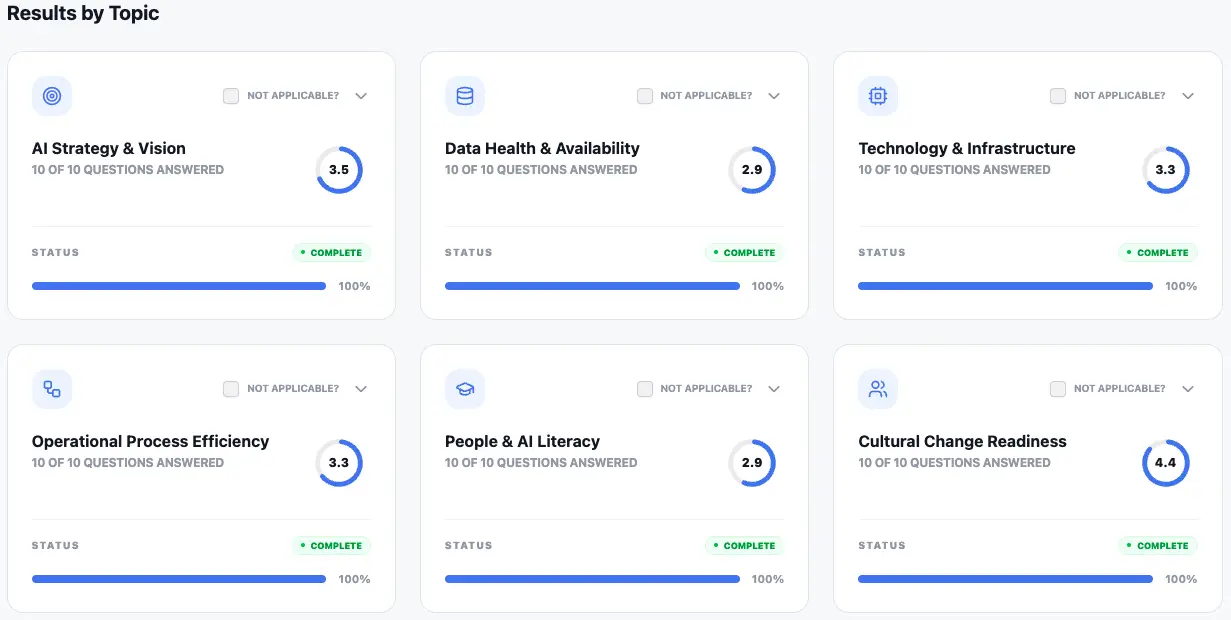Click the 2.9 score ring for Data Health

tap(752, 170)
